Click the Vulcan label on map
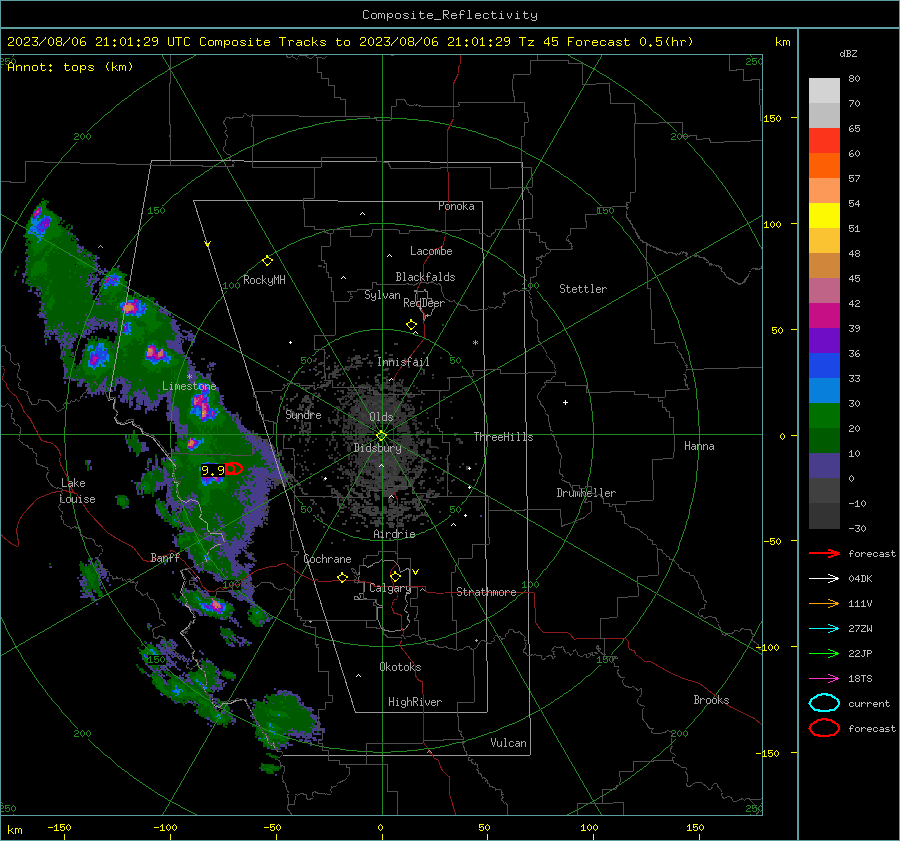This screenshot has width=900, height=841. (x=508, y=743)
